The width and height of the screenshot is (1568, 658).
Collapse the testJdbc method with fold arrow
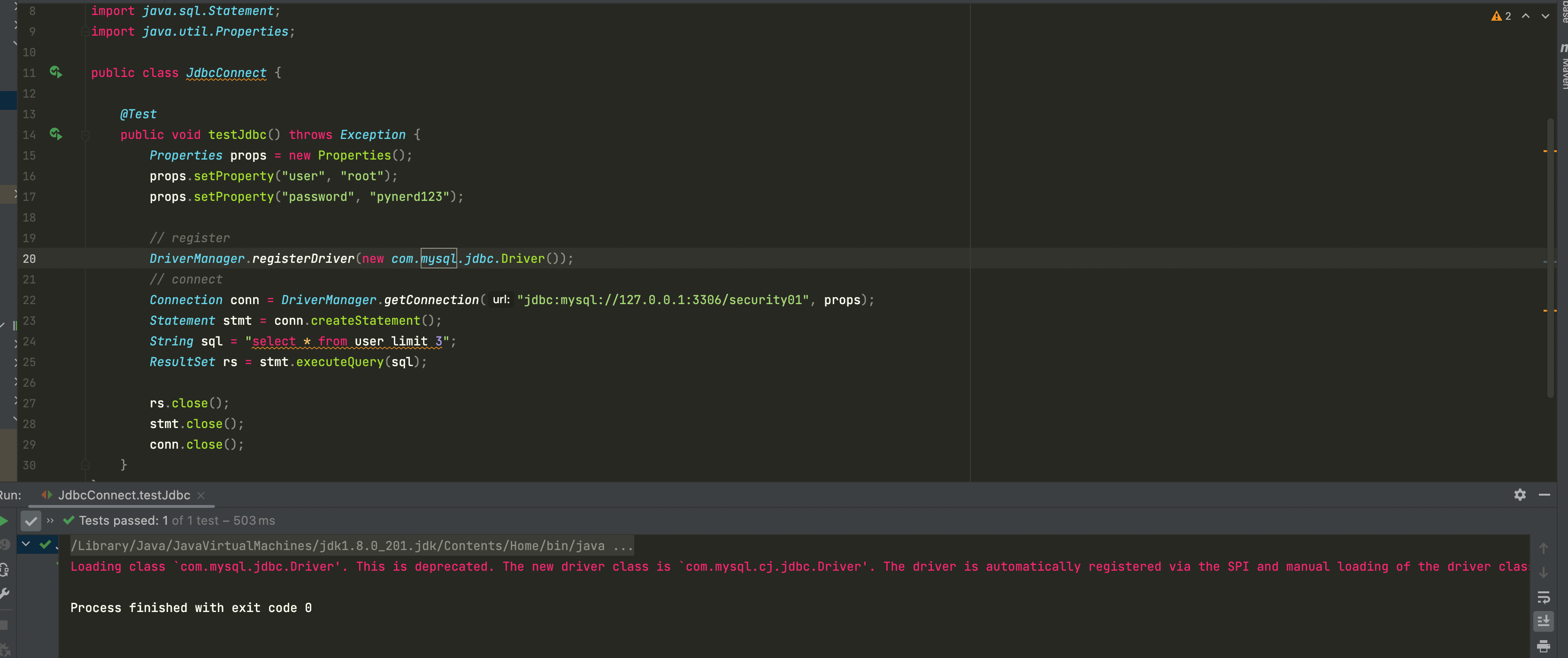(x=85, y=135)
